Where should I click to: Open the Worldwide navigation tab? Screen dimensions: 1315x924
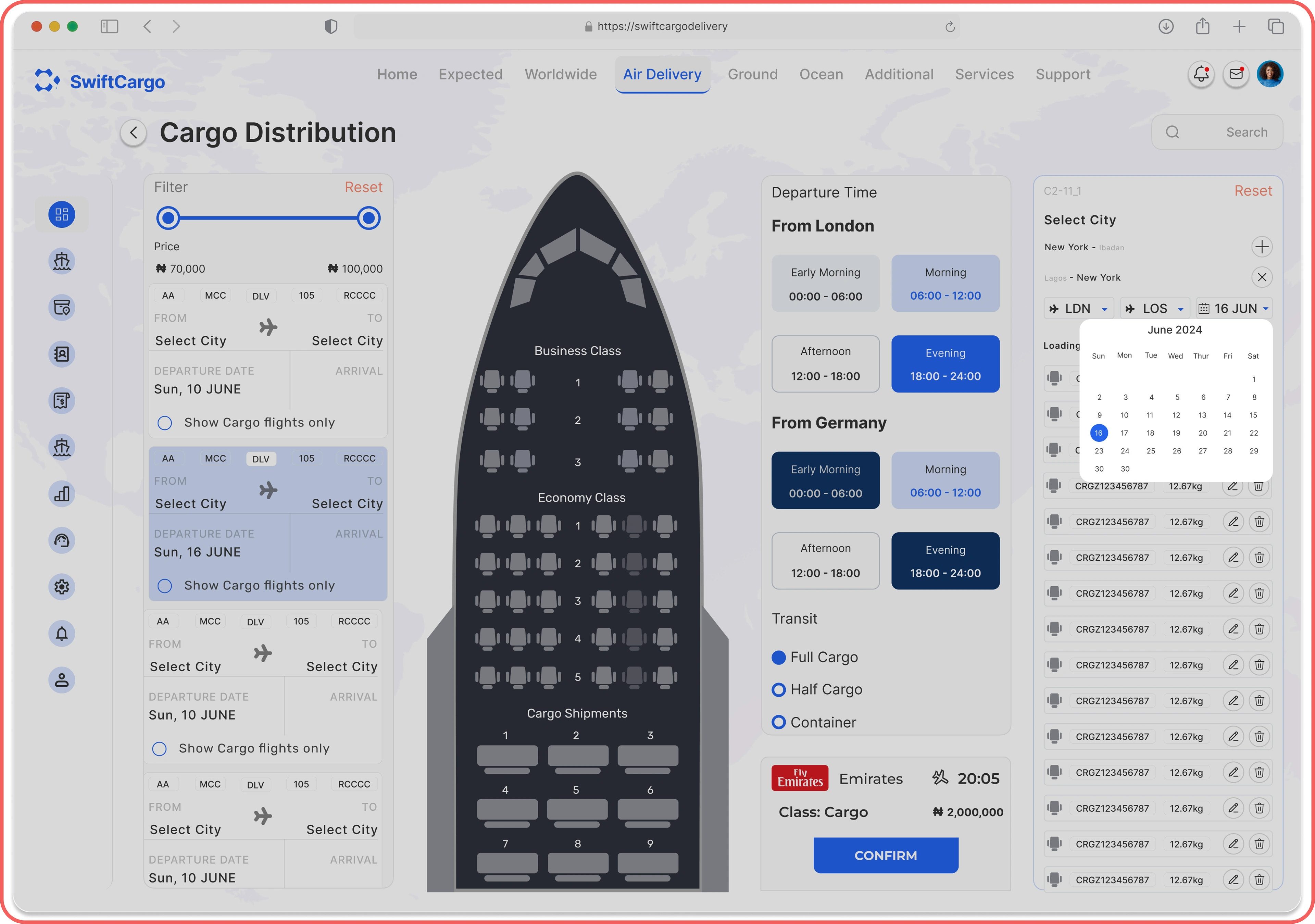561,74
